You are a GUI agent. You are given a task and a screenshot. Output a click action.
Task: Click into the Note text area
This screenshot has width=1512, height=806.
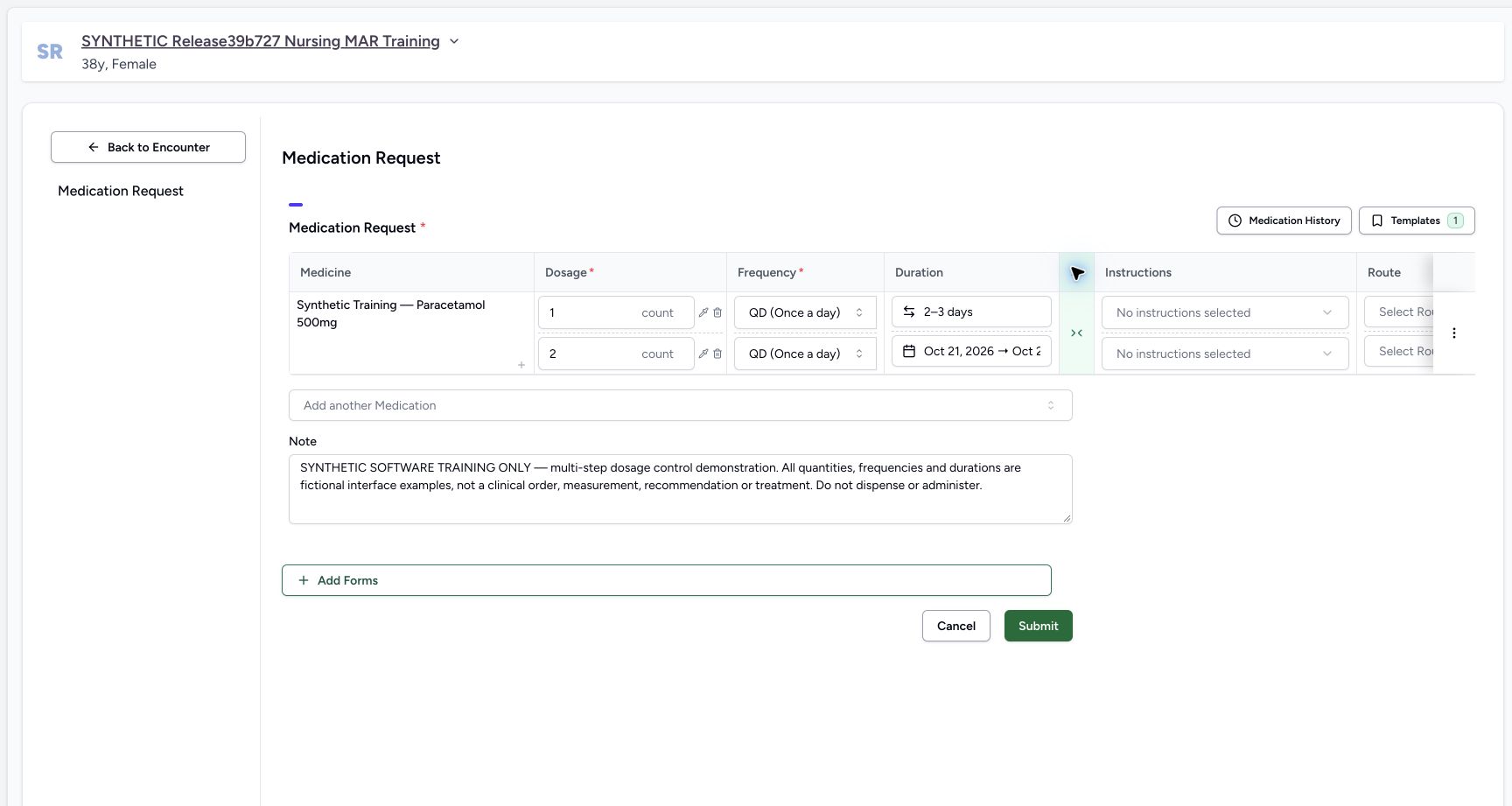click(680, 489)
